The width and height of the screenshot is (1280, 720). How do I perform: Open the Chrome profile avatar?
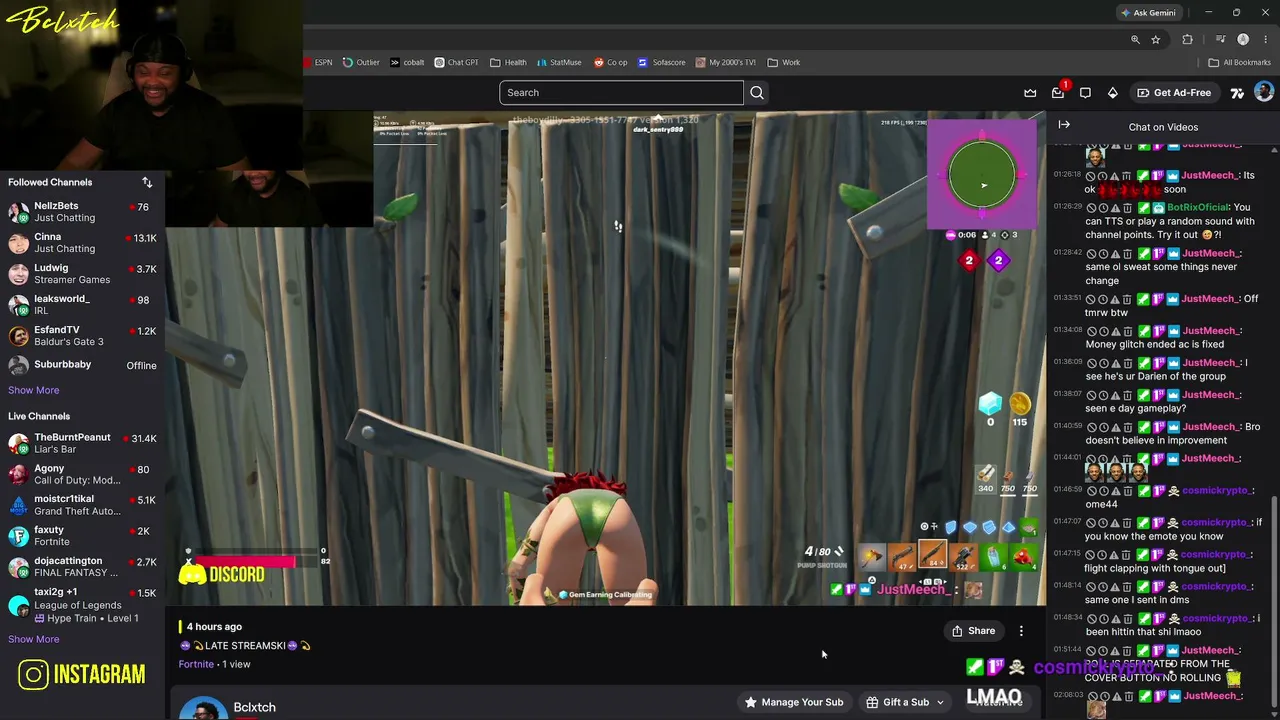[1243, 39]
